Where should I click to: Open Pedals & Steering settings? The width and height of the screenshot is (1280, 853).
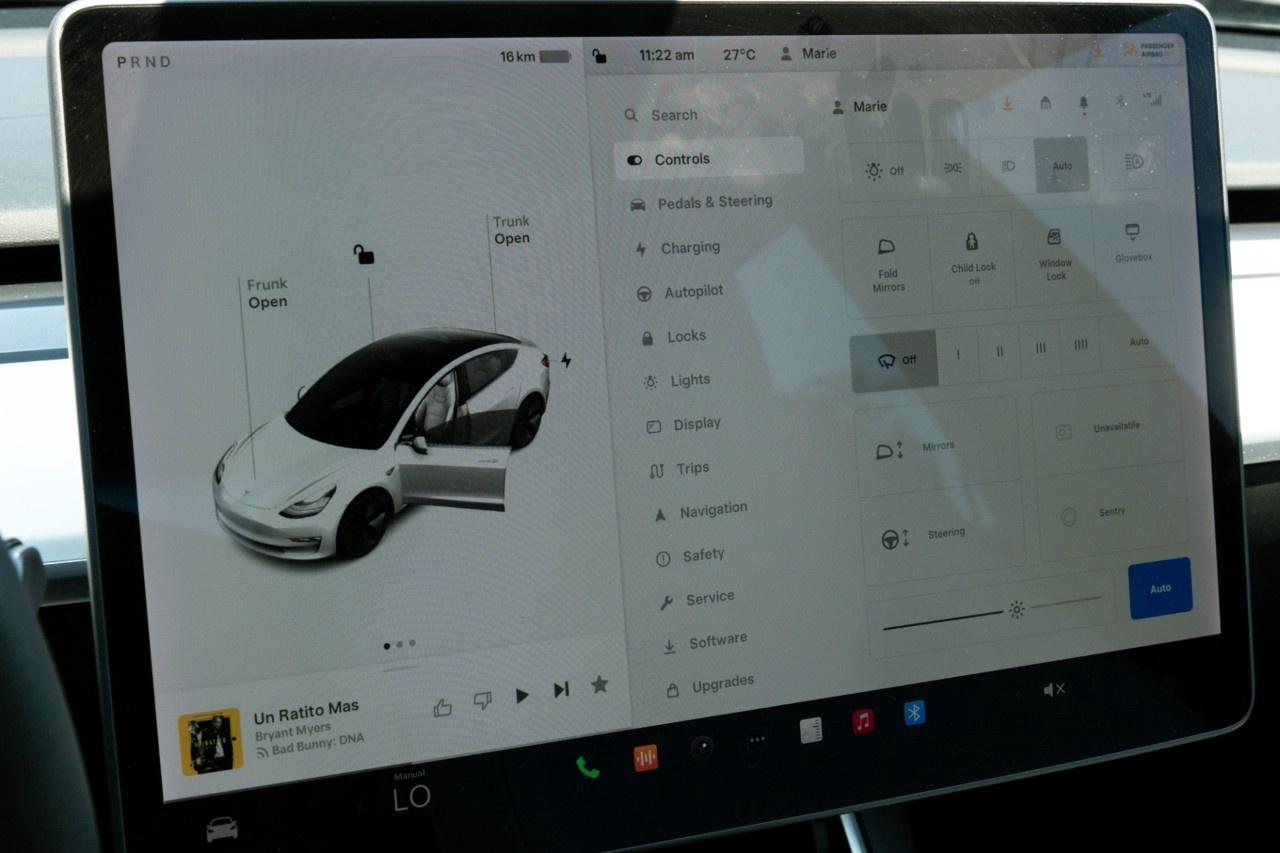click(702, 202)
